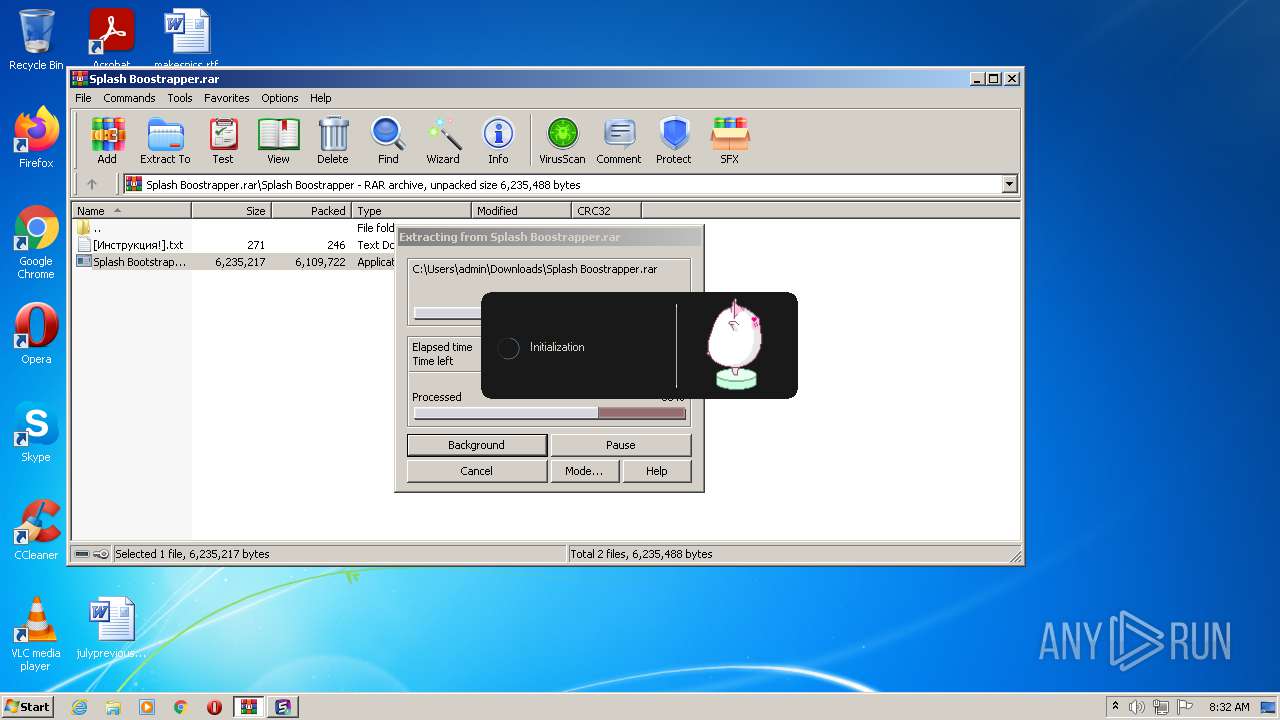Viewport: 1280px width, 720px height.
Task: Sort by the Modified column header
Action: tap(521, 211)
